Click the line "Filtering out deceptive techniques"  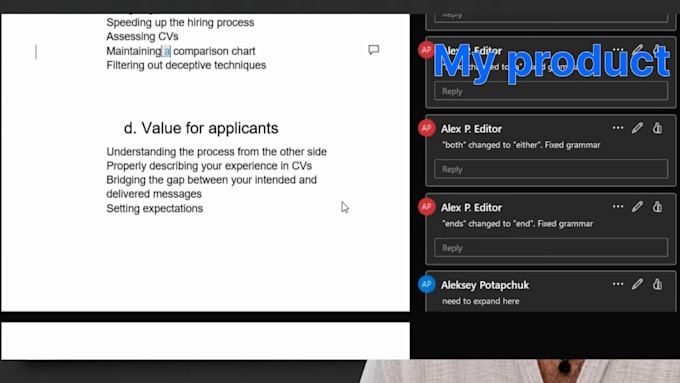(x=186, y=65)
